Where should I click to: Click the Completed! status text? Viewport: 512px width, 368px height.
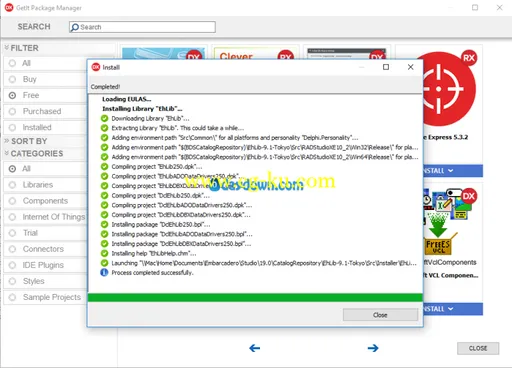(105, 87)
